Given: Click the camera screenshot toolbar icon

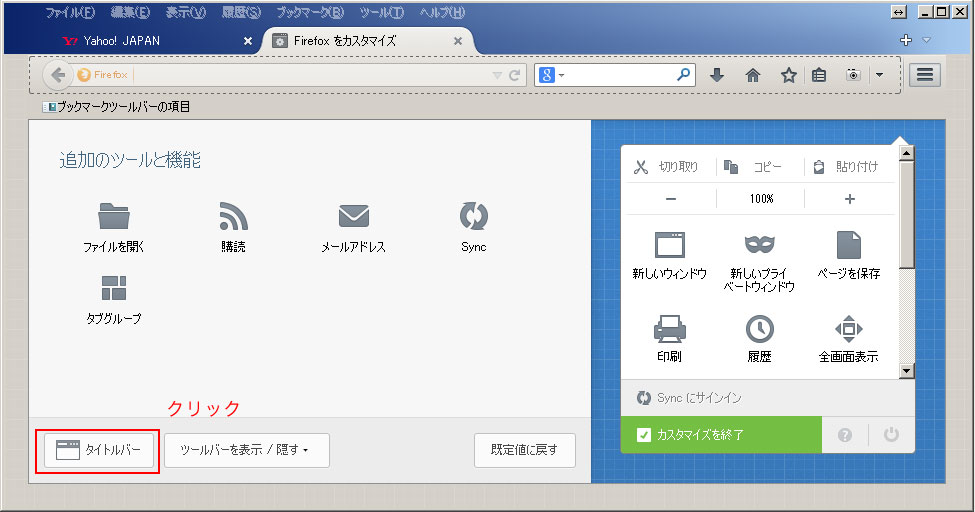Looking at the screenshot, I should (x=853, y=75).
